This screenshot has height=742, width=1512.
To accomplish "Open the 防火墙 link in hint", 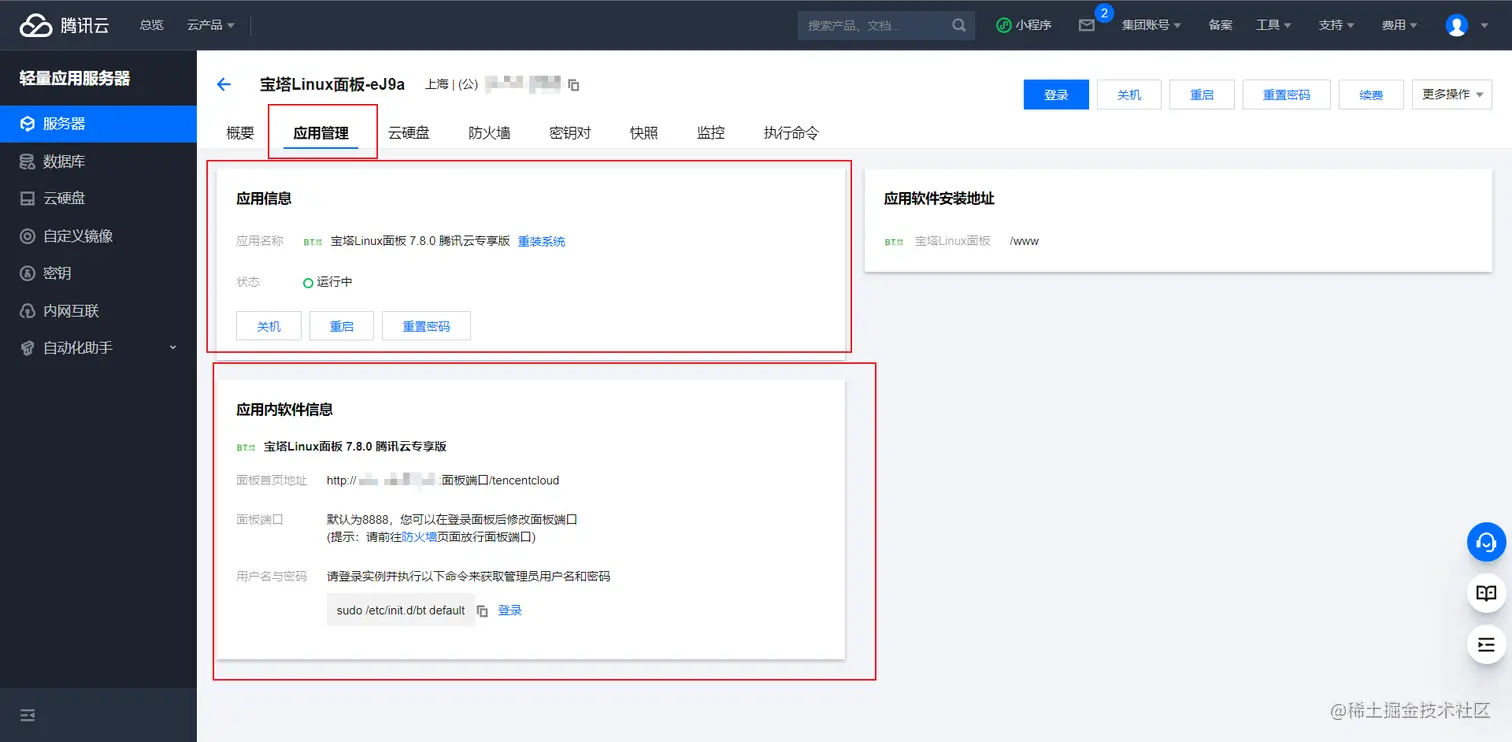I will 419,538.
